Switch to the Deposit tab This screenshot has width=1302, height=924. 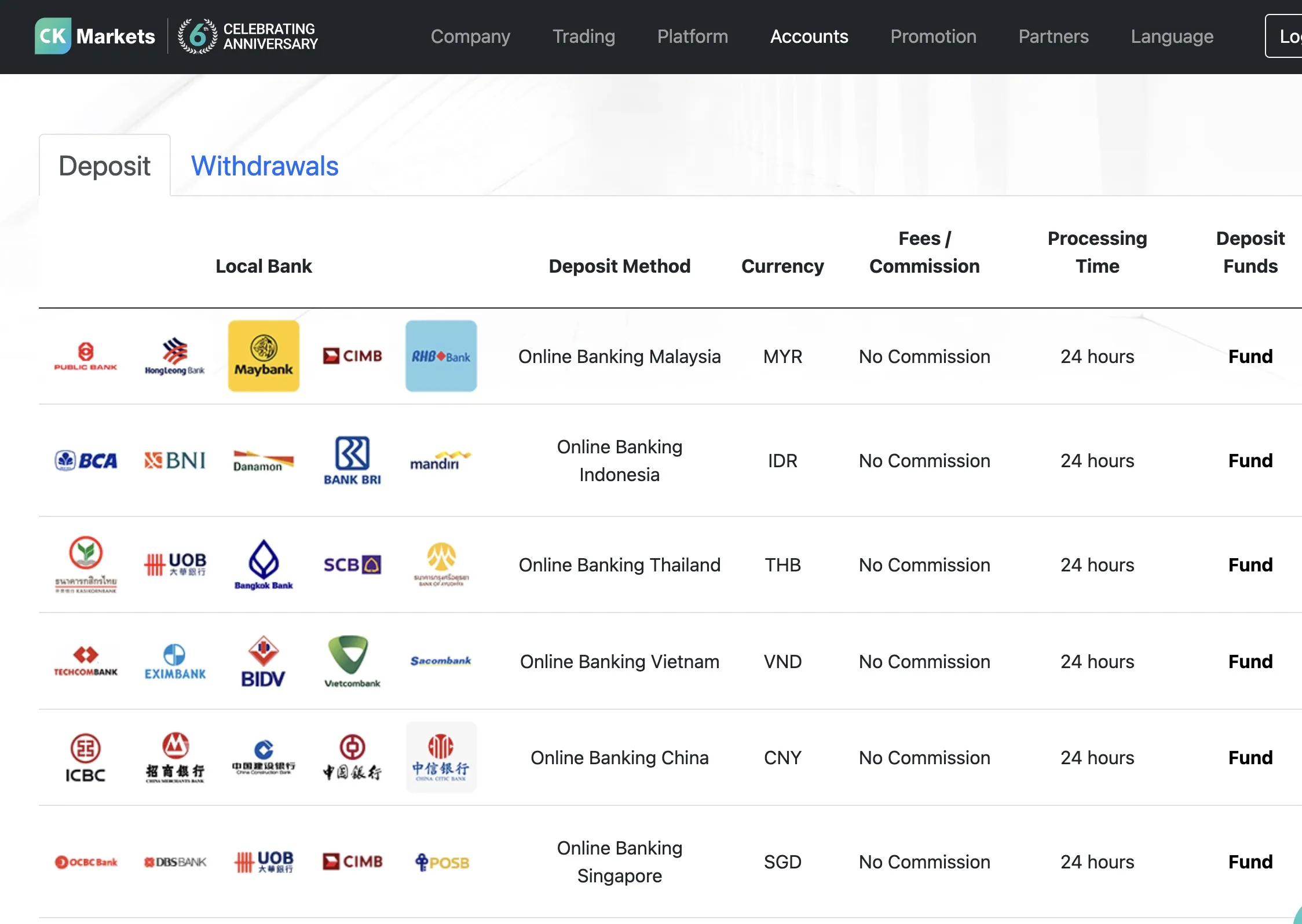point(105,166)
